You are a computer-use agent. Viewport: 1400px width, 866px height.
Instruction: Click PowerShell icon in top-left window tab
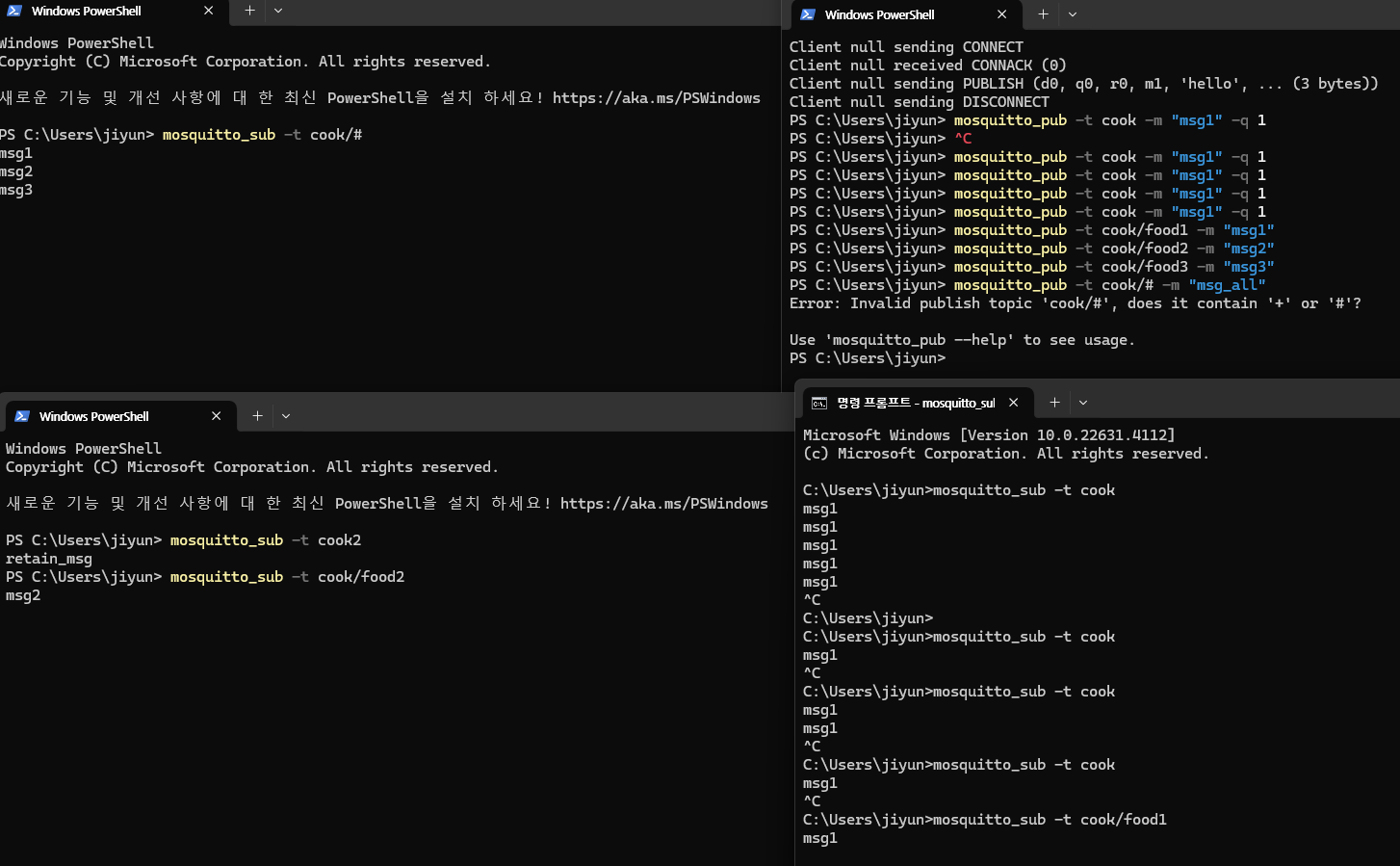[x=14, y=11]
